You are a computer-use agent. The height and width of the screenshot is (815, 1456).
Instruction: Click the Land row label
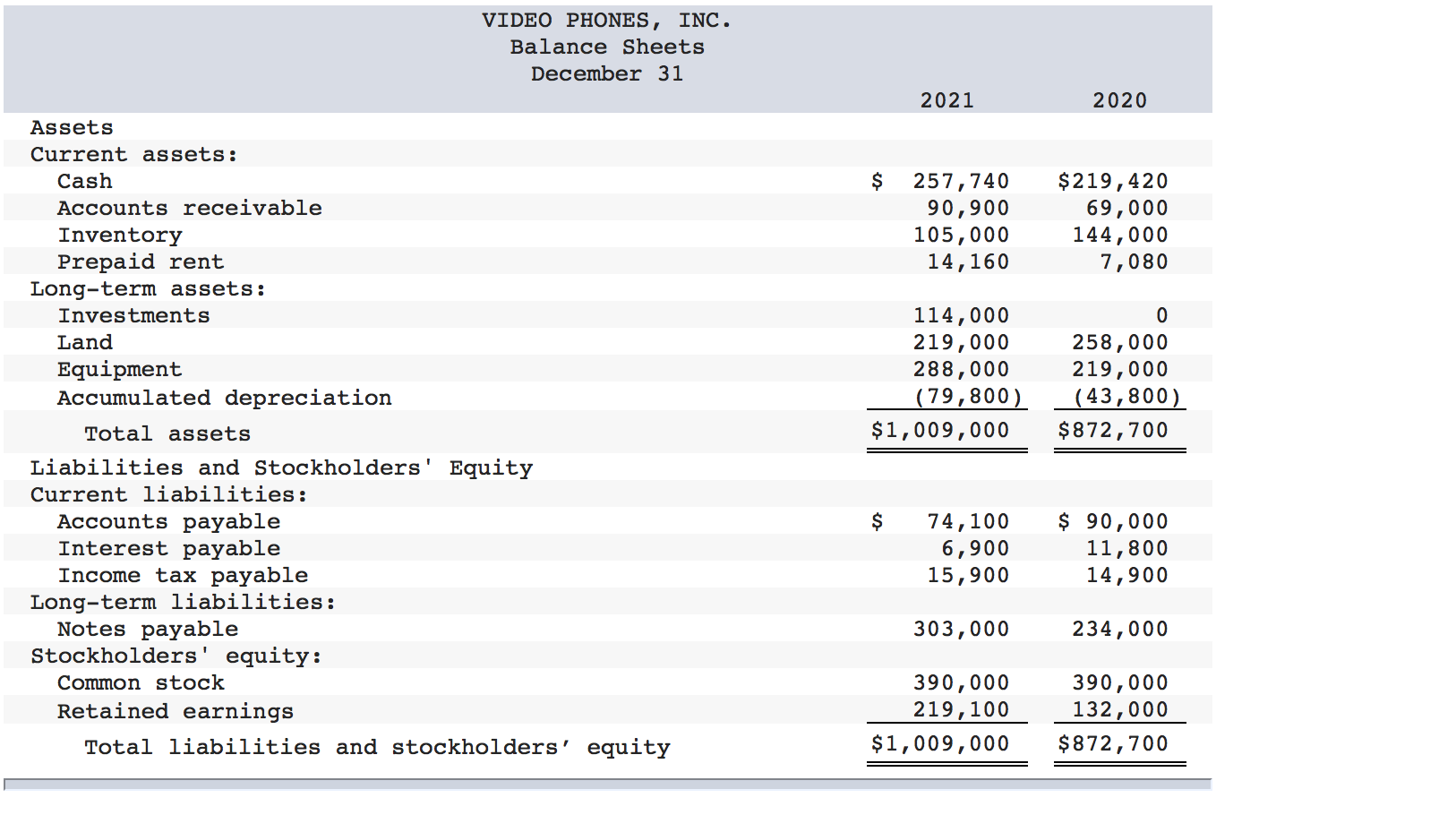[x=84, y=342]
